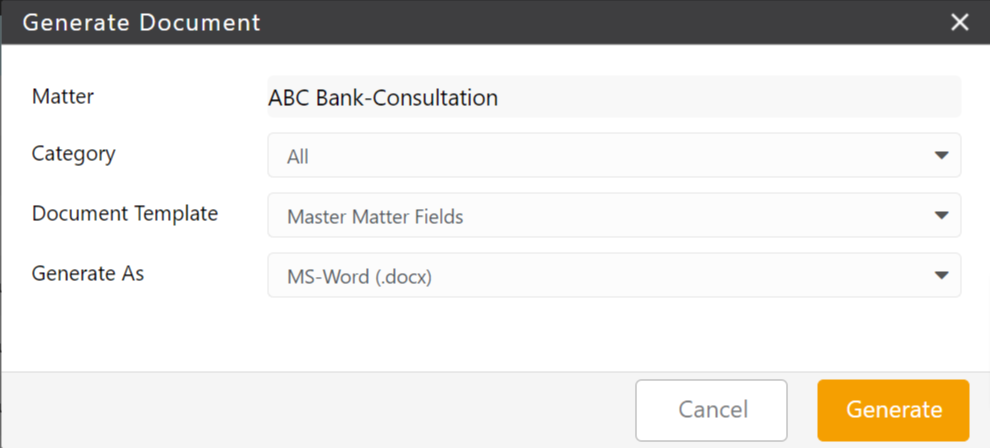Click the Matter label
The image size is (990, 448).
(63, 97)
